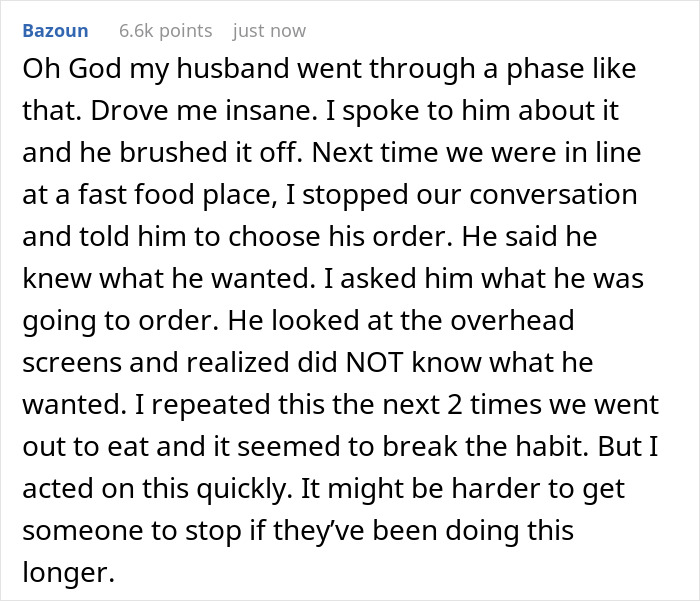Click the opening words 'Oh God' in comment
The height and width of the screenshot is (601, 700).
[x=72, y=69]
